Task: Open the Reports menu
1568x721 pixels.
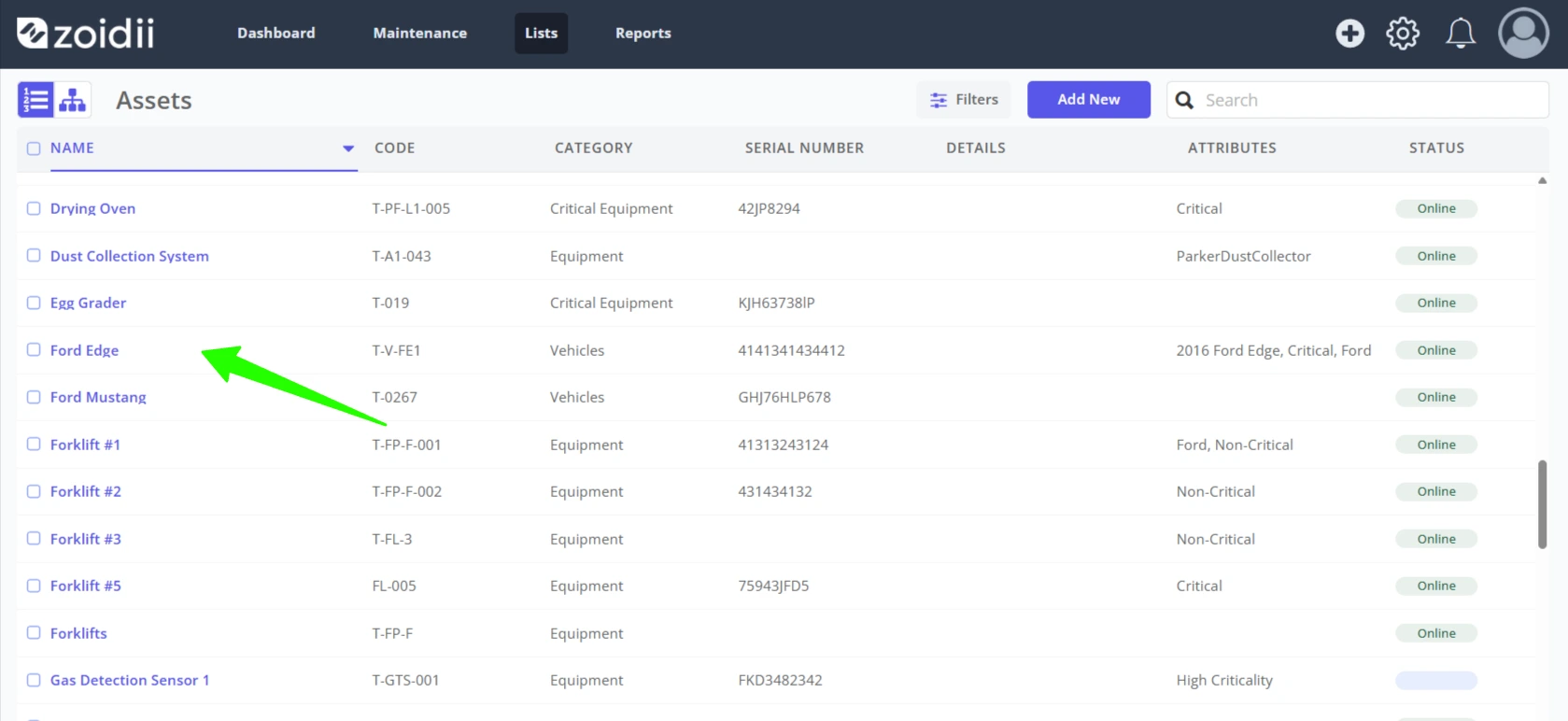Action: [x=643, y=34]
